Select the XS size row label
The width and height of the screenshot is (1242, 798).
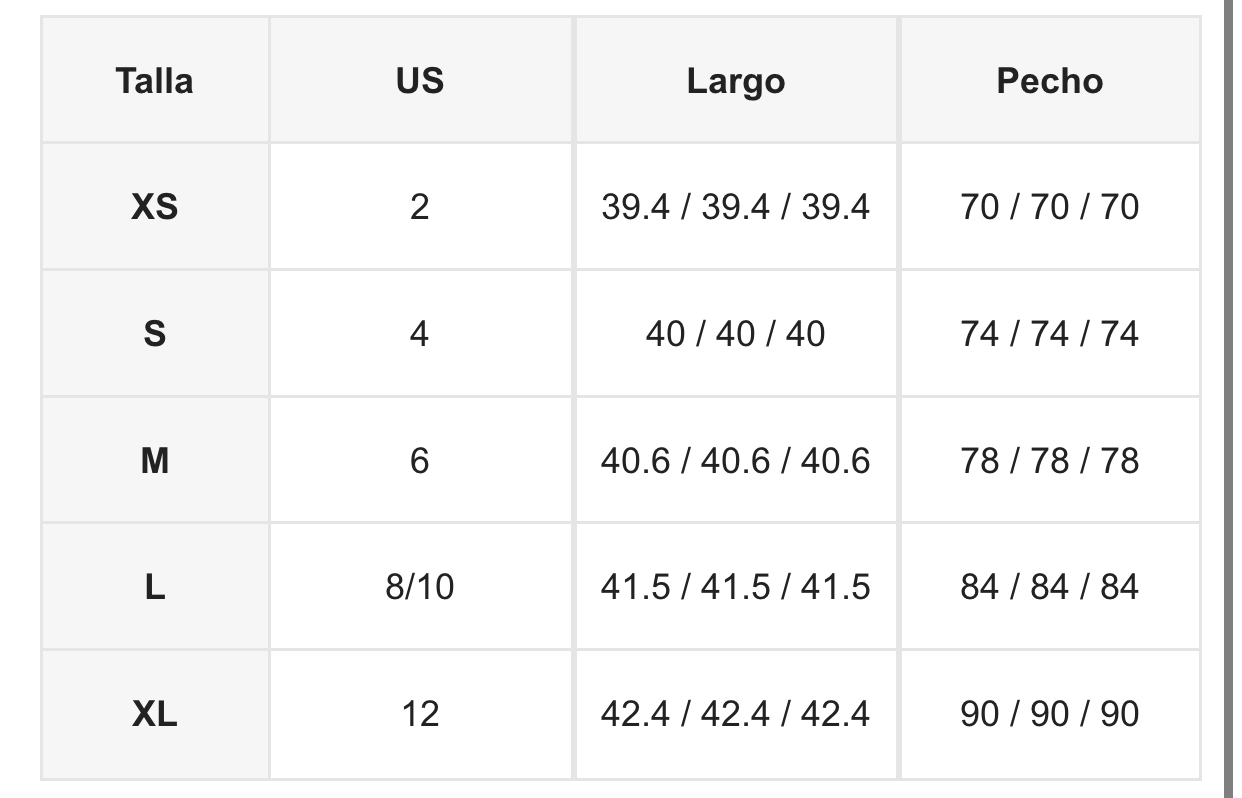pyautogui.click(x=154, y=207)
